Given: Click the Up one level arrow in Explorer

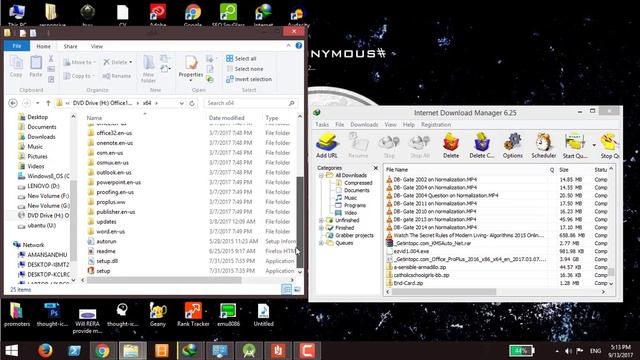Looking at the screenshot, I should (48, 103).
